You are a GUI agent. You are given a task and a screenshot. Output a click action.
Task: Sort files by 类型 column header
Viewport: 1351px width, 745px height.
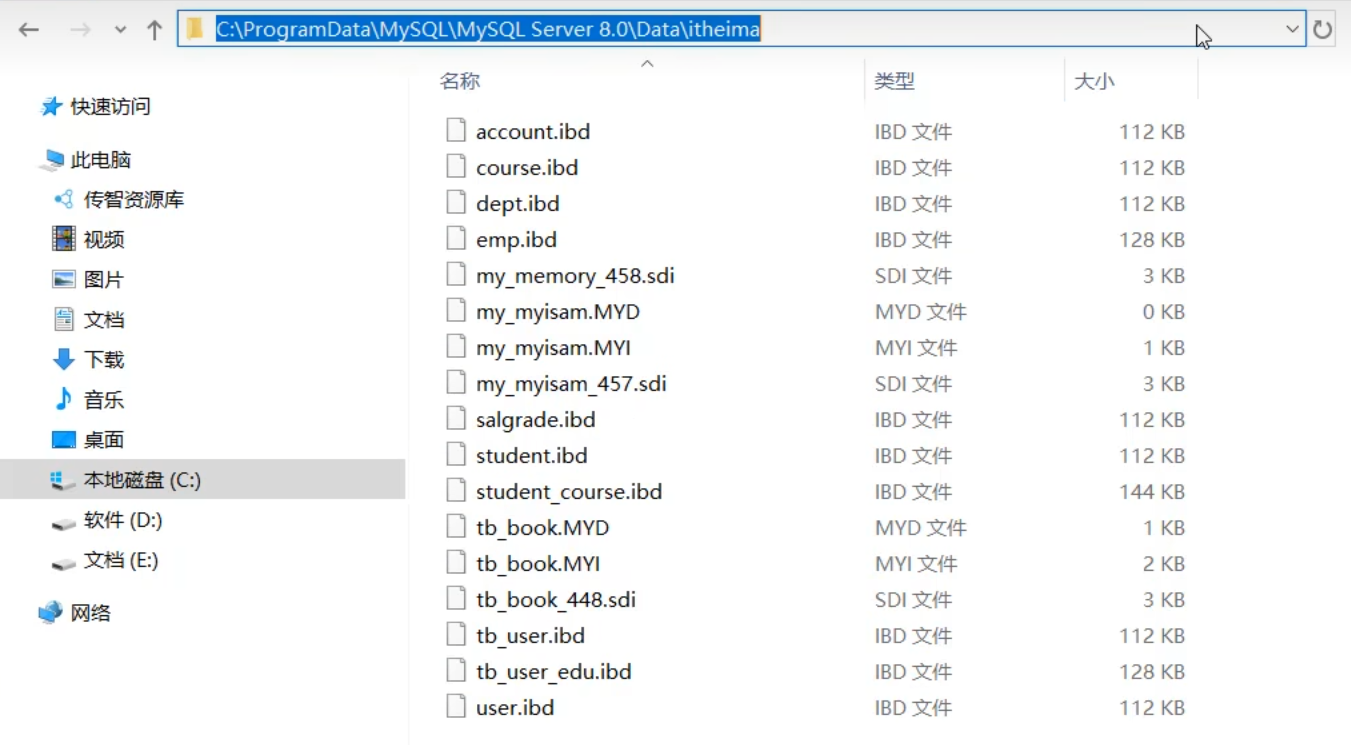[894, 81]
